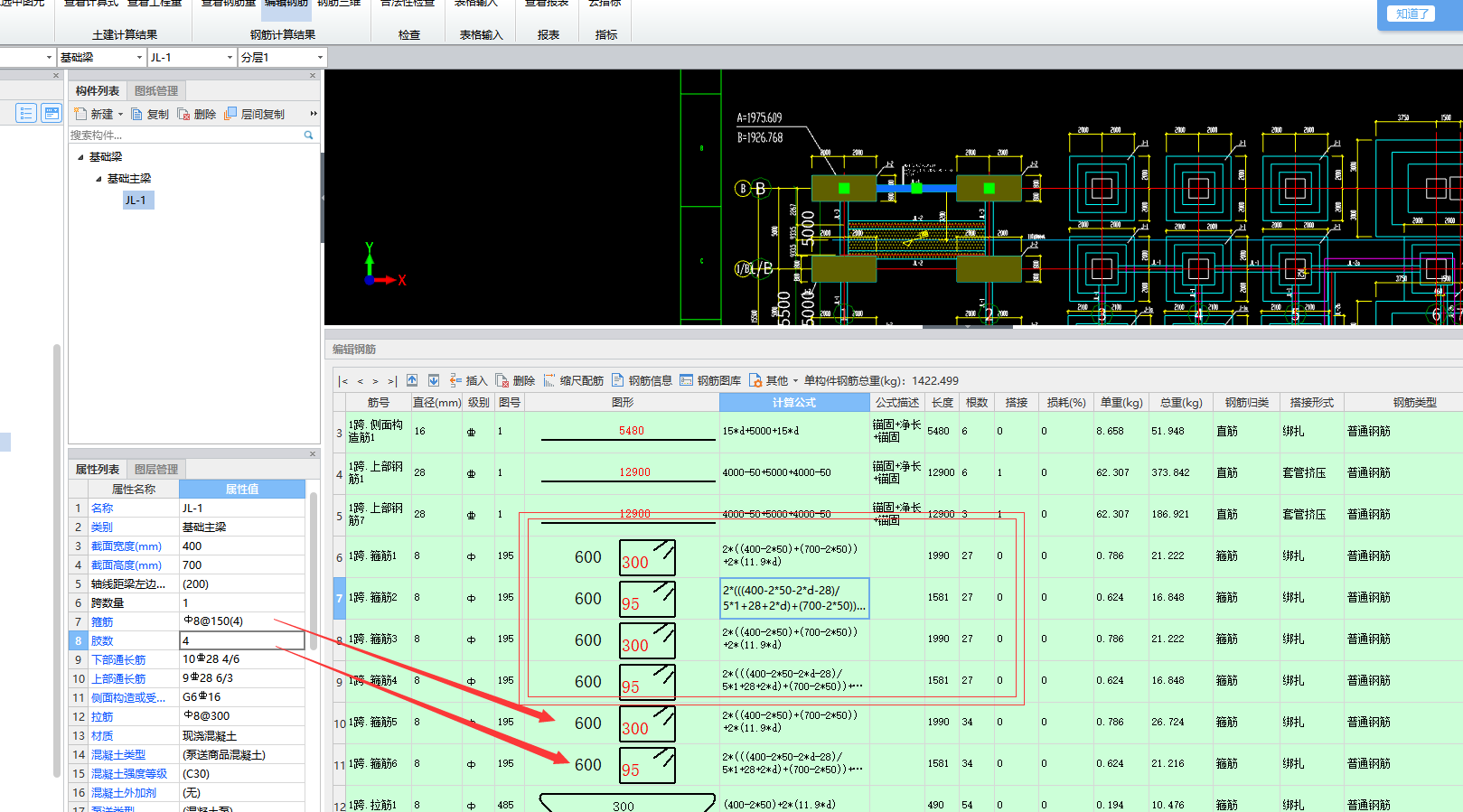Open the 基础梁 component type dropdown
Screen dimensions: 1463x812
(x=139, y=58)
